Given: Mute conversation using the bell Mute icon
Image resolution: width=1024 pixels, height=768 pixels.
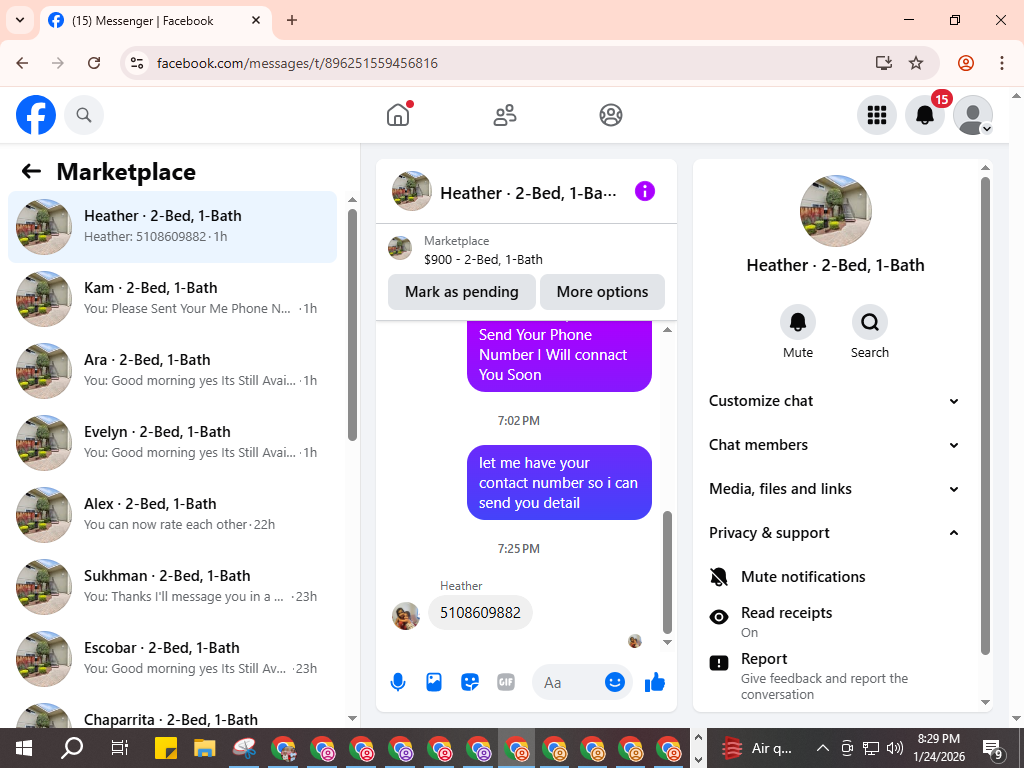Looking at the screenshot, I should (x=797, y=322).
